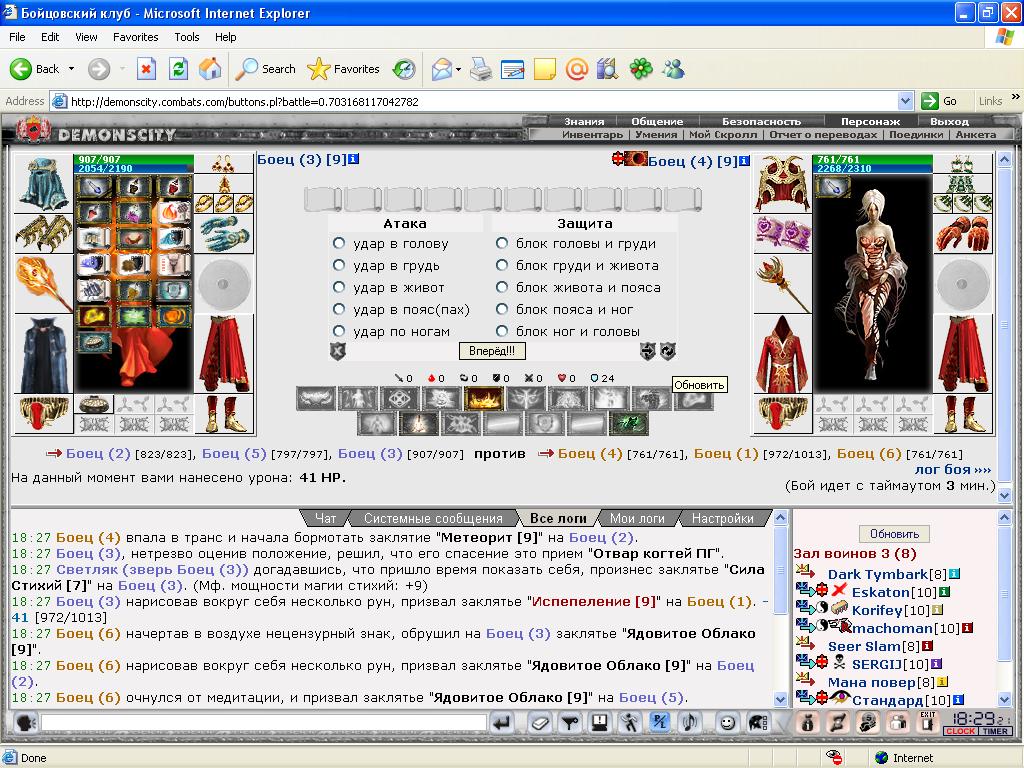The image size is (1024, 768).
Task: Open the Favorites menu in menu bar
Action: click(135, 37)
